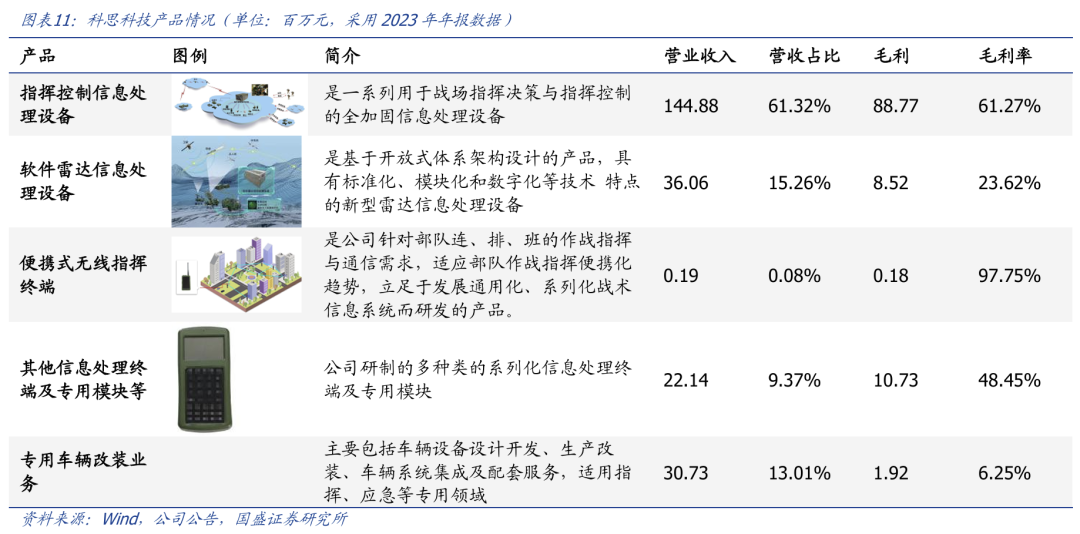Click revenue share 0.08%
Viewport: 1080px width, 534px height.
pos(794,276)
